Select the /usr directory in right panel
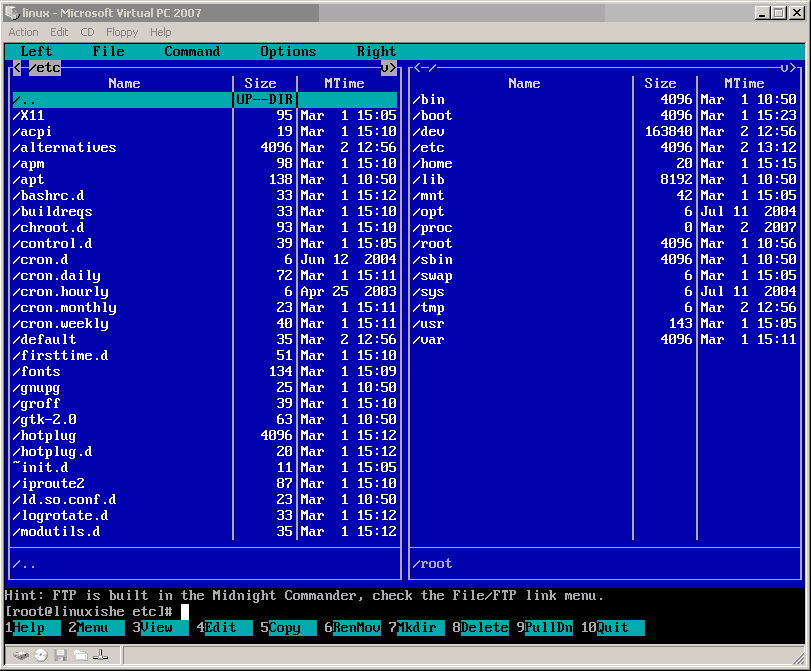 (605, 323)
